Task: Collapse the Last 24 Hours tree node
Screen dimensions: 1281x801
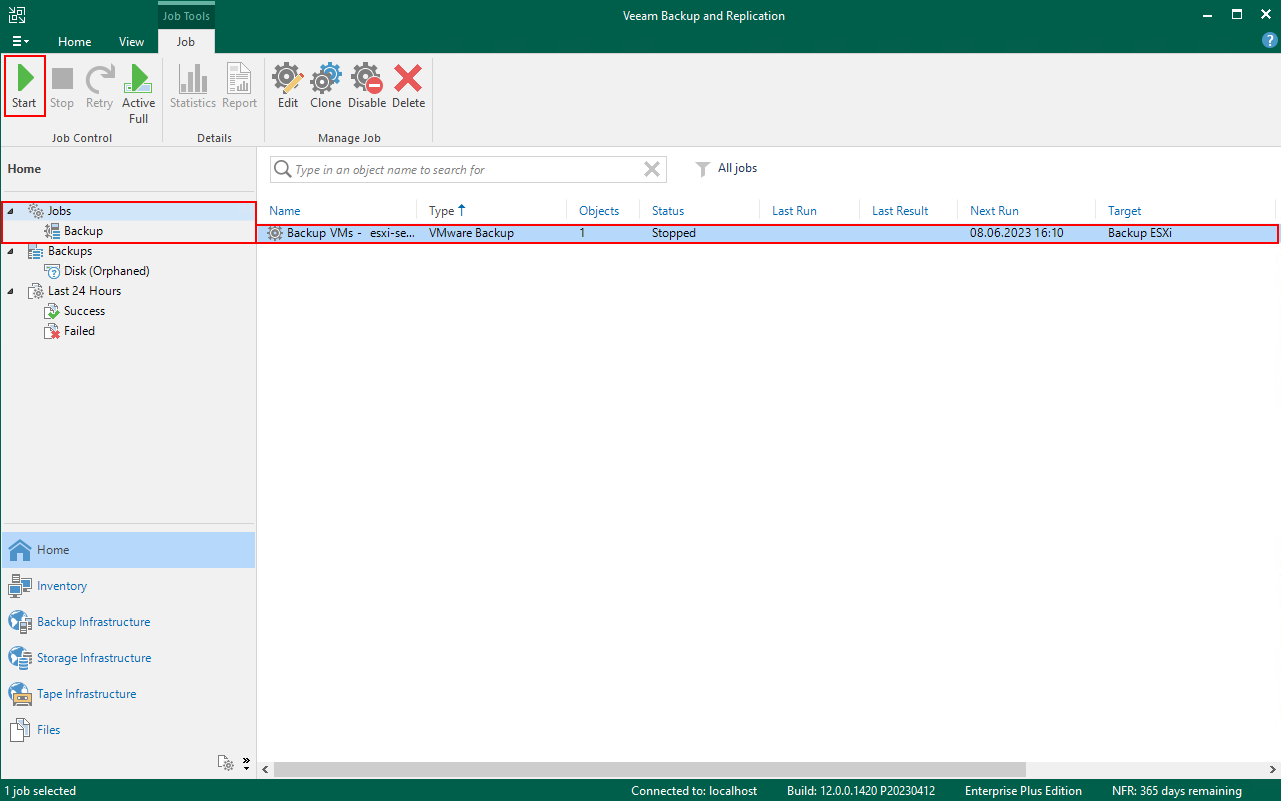Action: click(10, 291)
